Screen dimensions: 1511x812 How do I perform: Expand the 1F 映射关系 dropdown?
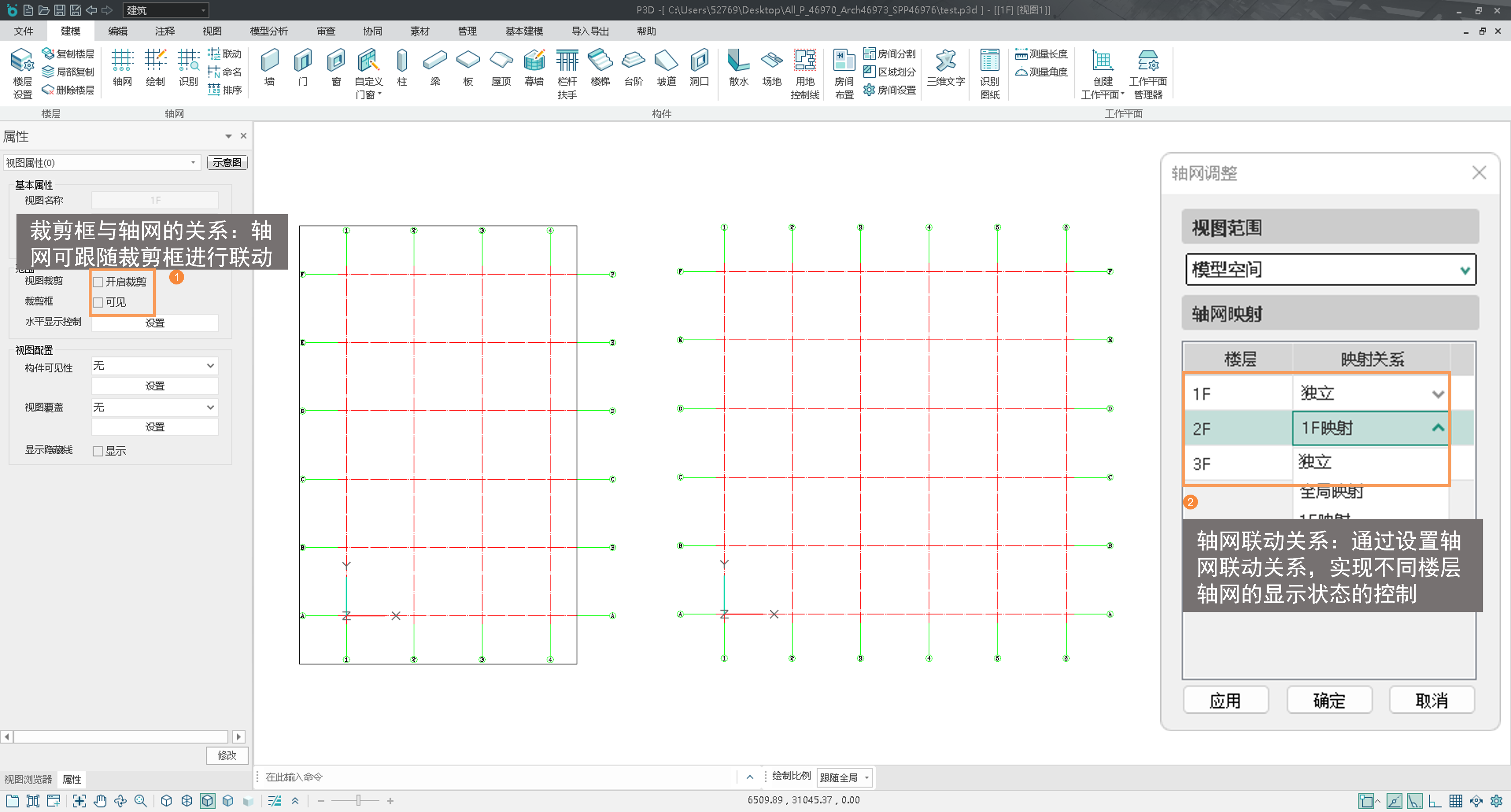coord(1437,394)
